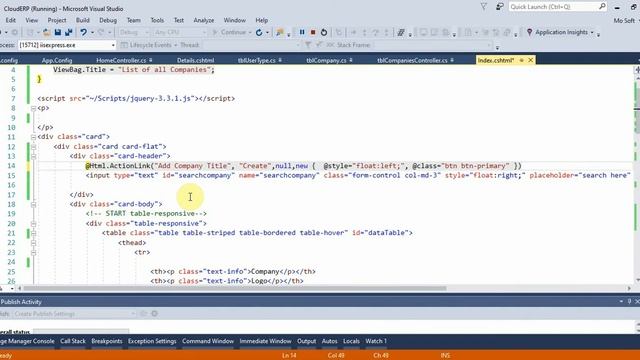The image size is (640, 360).
Task: Open the Breakpoints panel tab
Action: [107, 341]
